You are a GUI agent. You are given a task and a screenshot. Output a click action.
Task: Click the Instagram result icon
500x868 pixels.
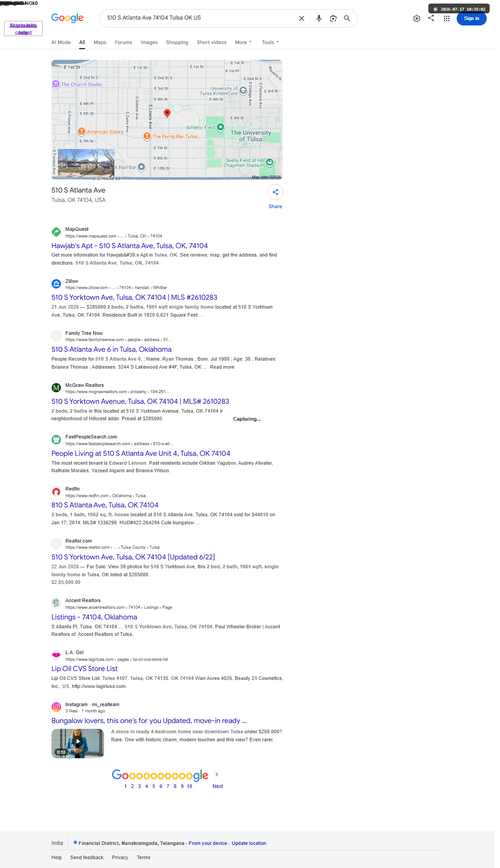[x=56, y=707]
